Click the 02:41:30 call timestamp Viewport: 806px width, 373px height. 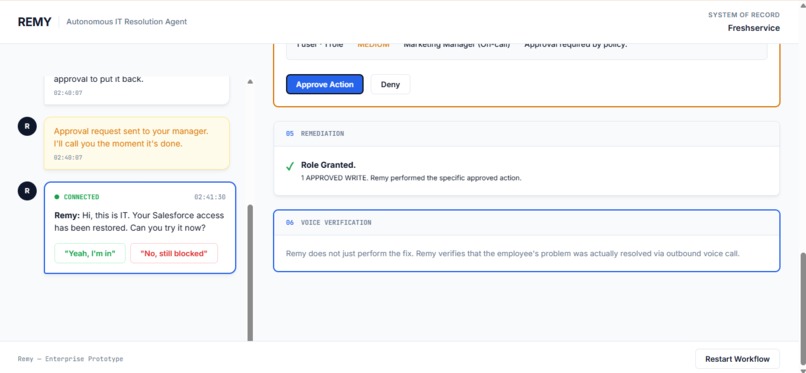click(x=210, y=197)
